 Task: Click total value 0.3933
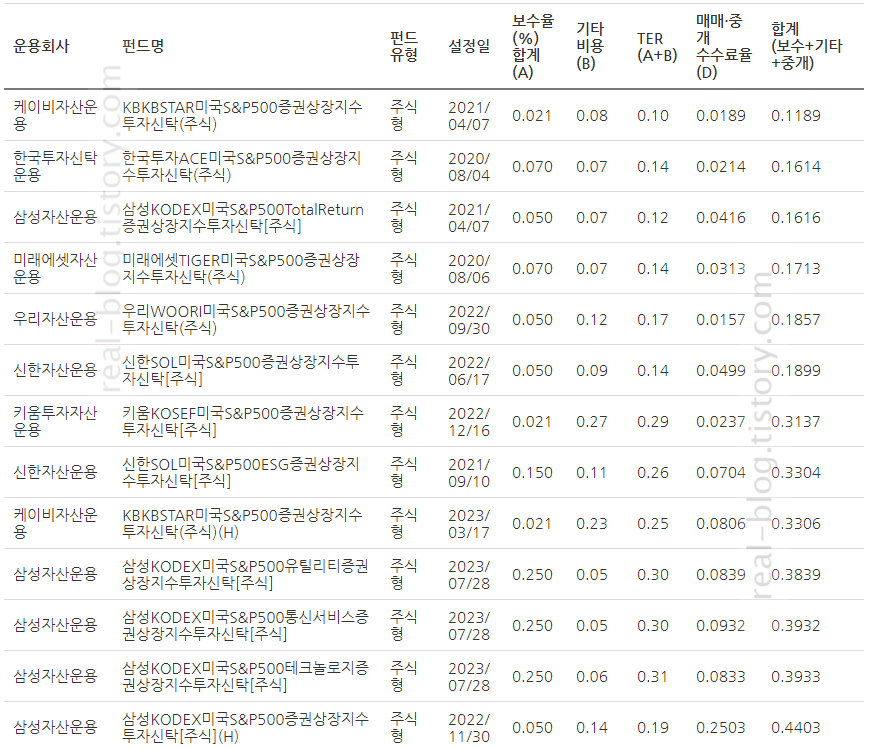click(x=795, y=677)
